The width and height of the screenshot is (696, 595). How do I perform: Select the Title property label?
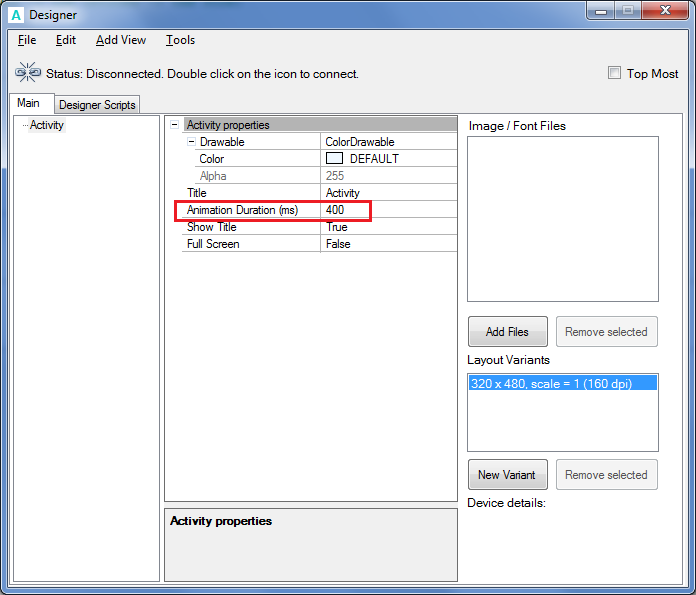[197, 193]
